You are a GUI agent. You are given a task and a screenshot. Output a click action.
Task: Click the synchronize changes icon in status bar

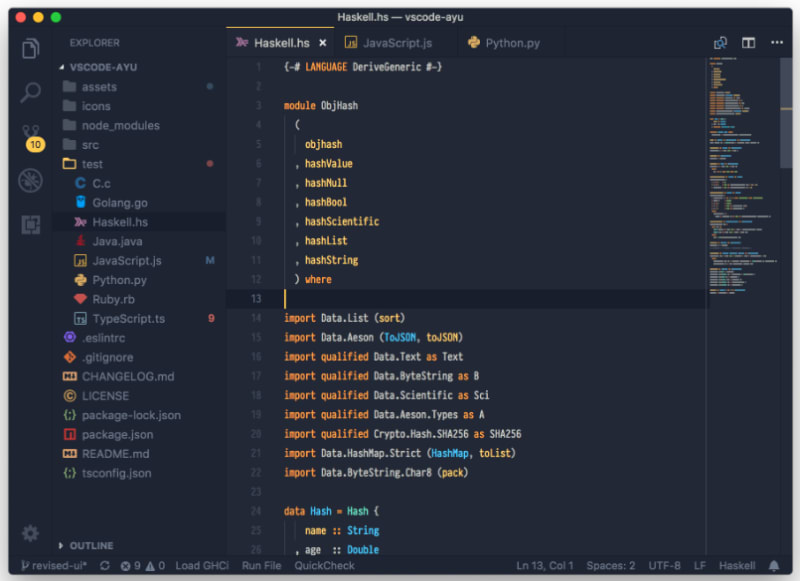(x=105, y=566)
